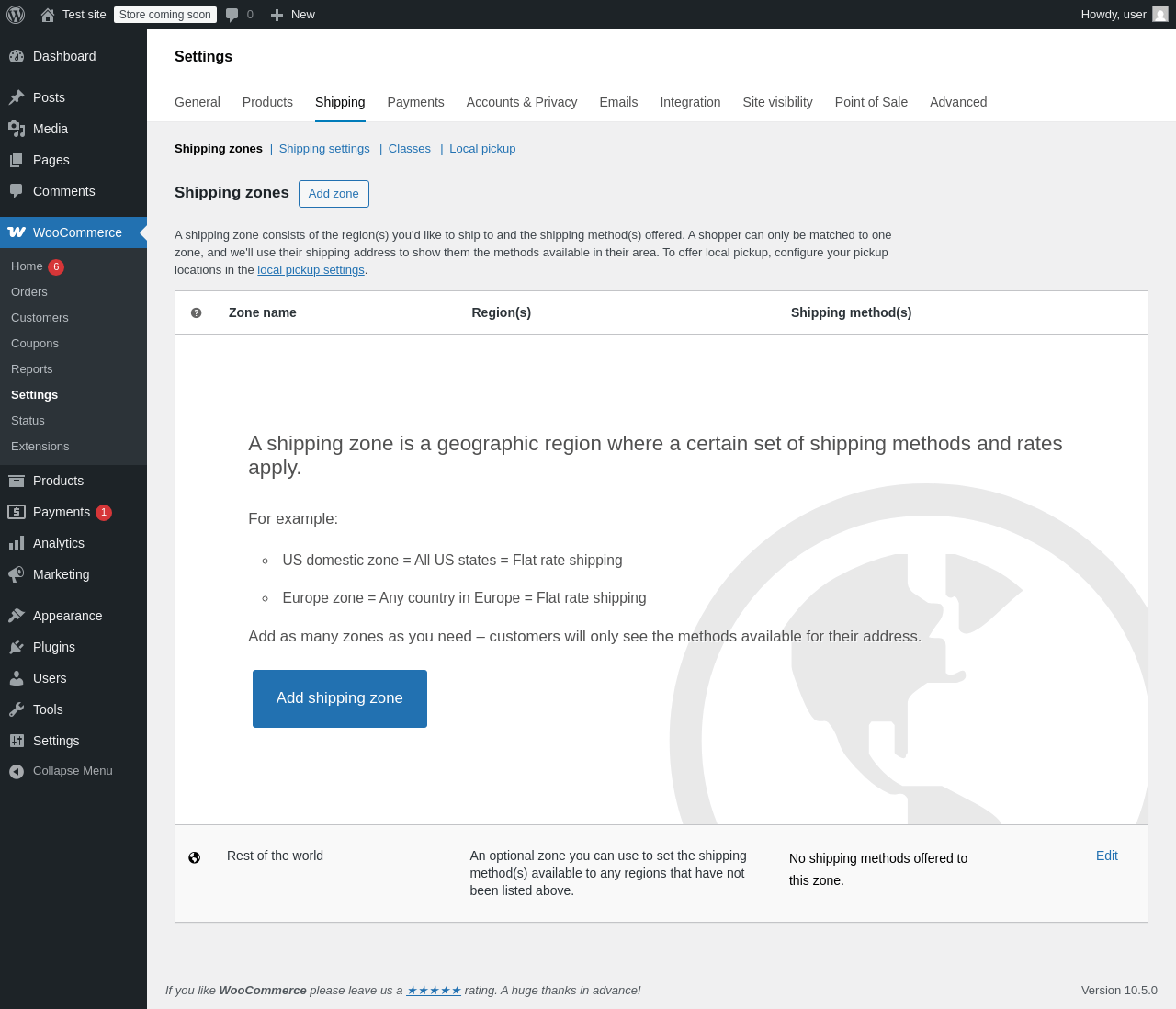Click the help question mark in table header
Viewport: 1176px width, 1009px height.
click(x=196, y=312)
